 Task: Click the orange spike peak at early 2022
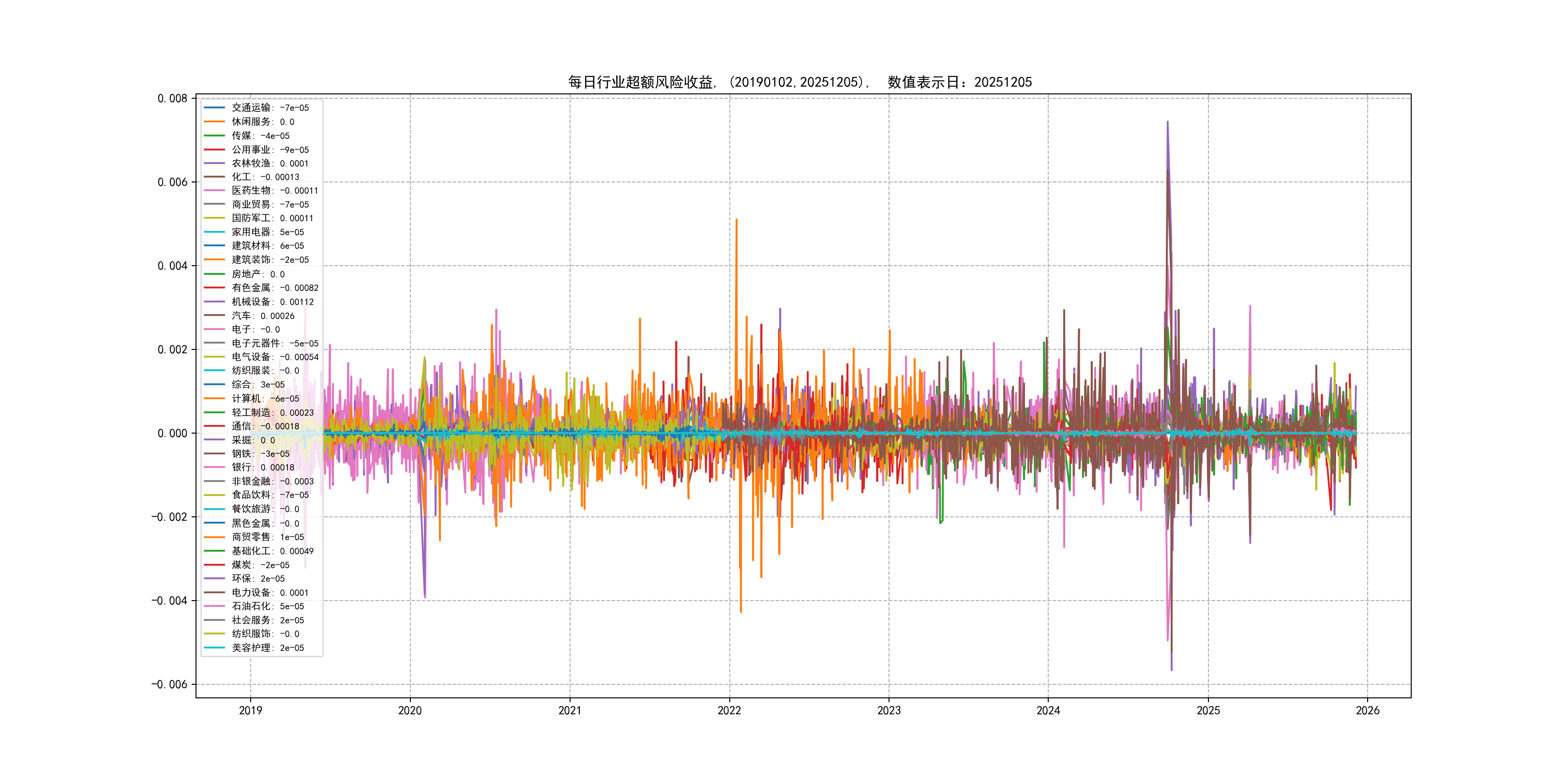[737, 220]
